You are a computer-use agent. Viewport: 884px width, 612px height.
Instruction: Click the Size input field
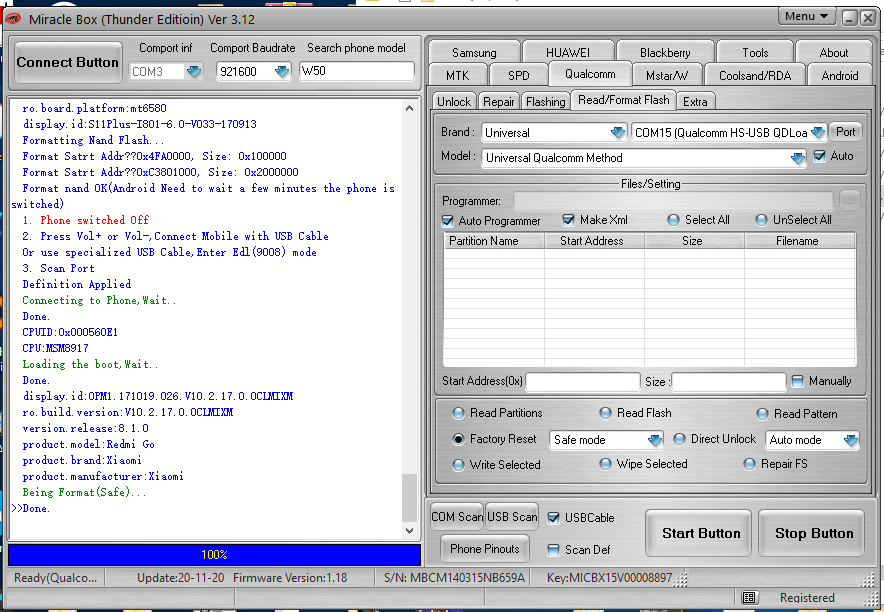(x=728, y=382)
